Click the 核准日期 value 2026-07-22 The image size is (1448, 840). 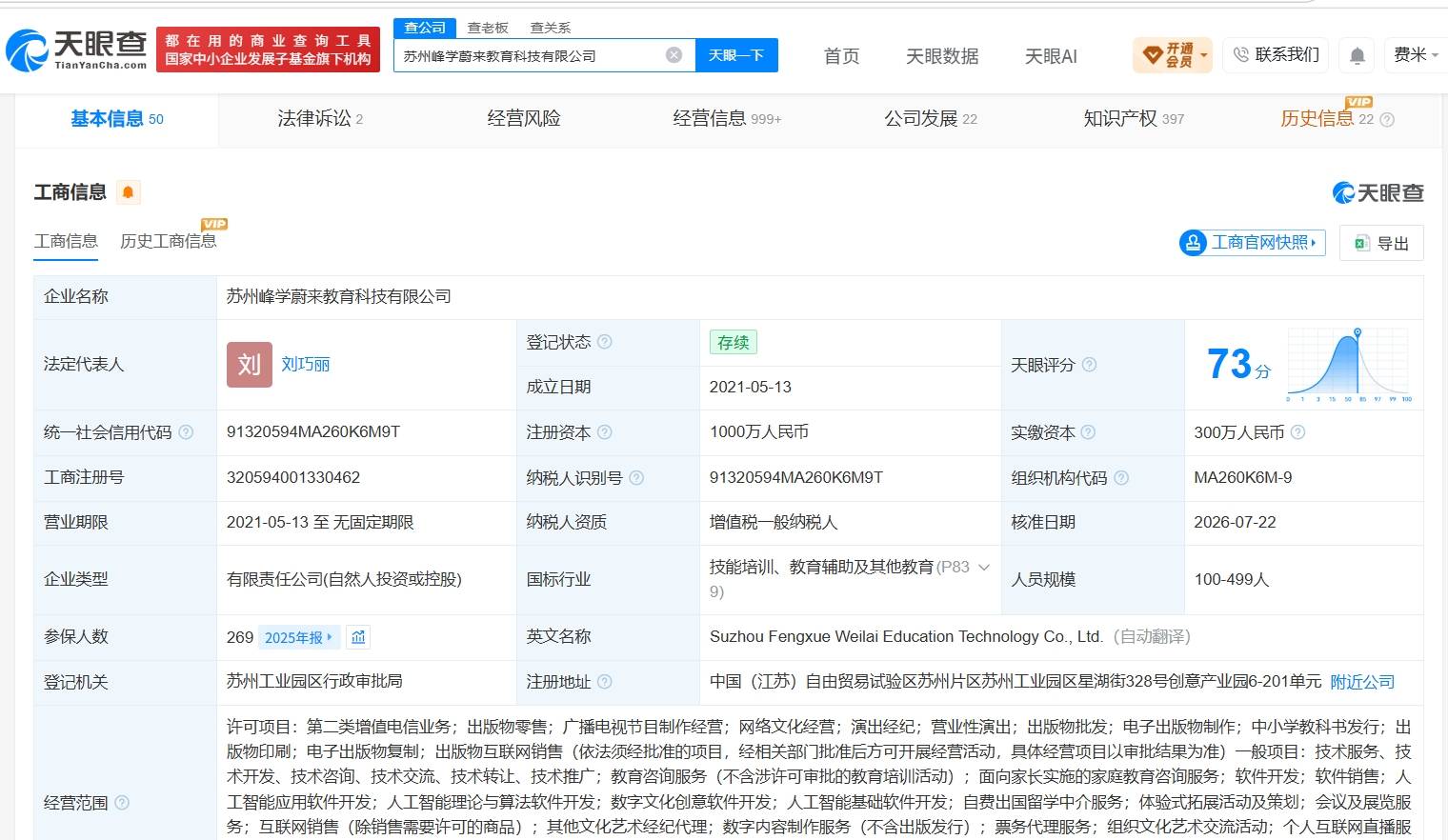pyautogui.click(x=1235, y=523)
